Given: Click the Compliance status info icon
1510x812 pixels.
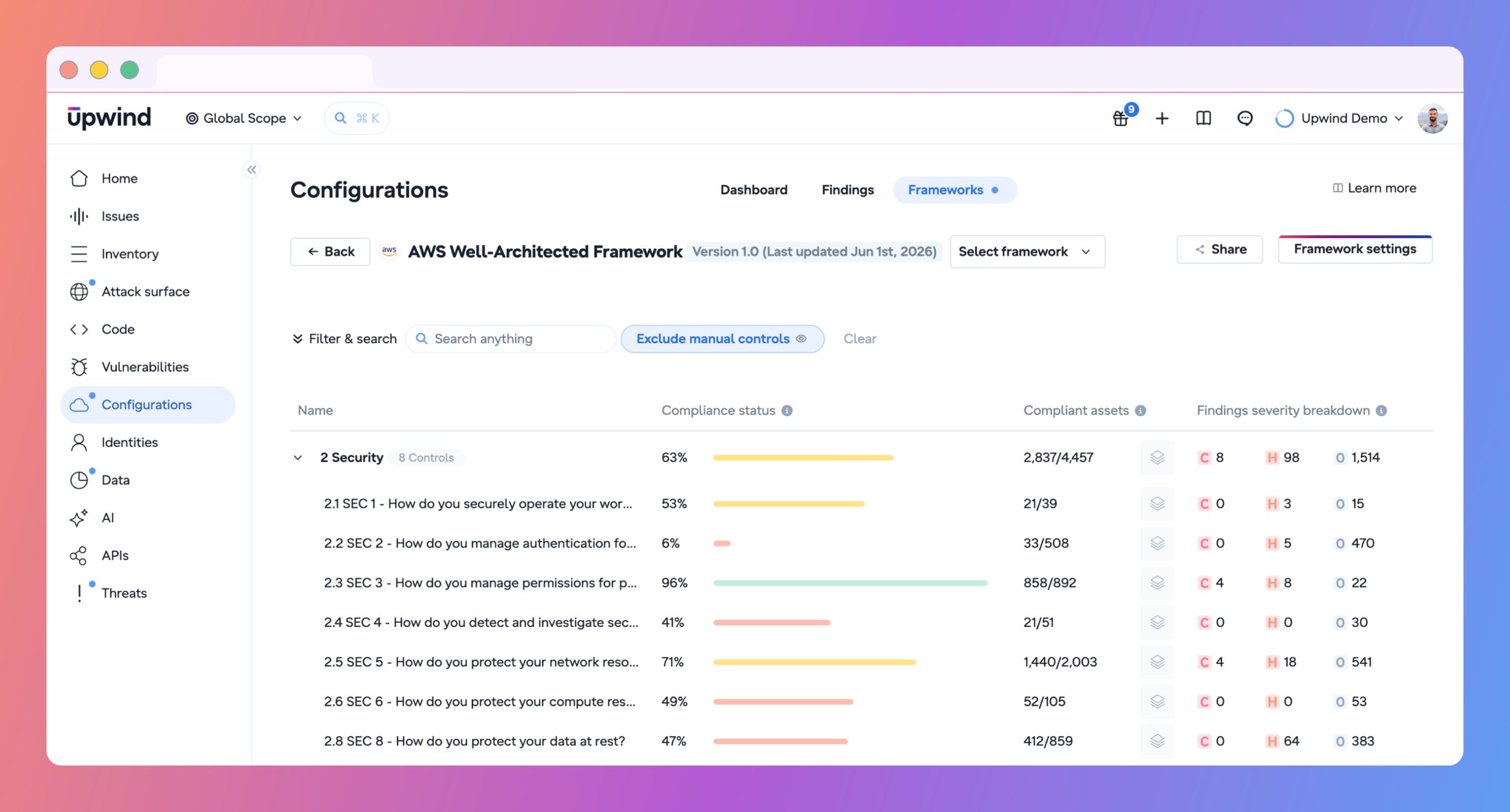Looking at the screenshot, I should click(787, 410).
